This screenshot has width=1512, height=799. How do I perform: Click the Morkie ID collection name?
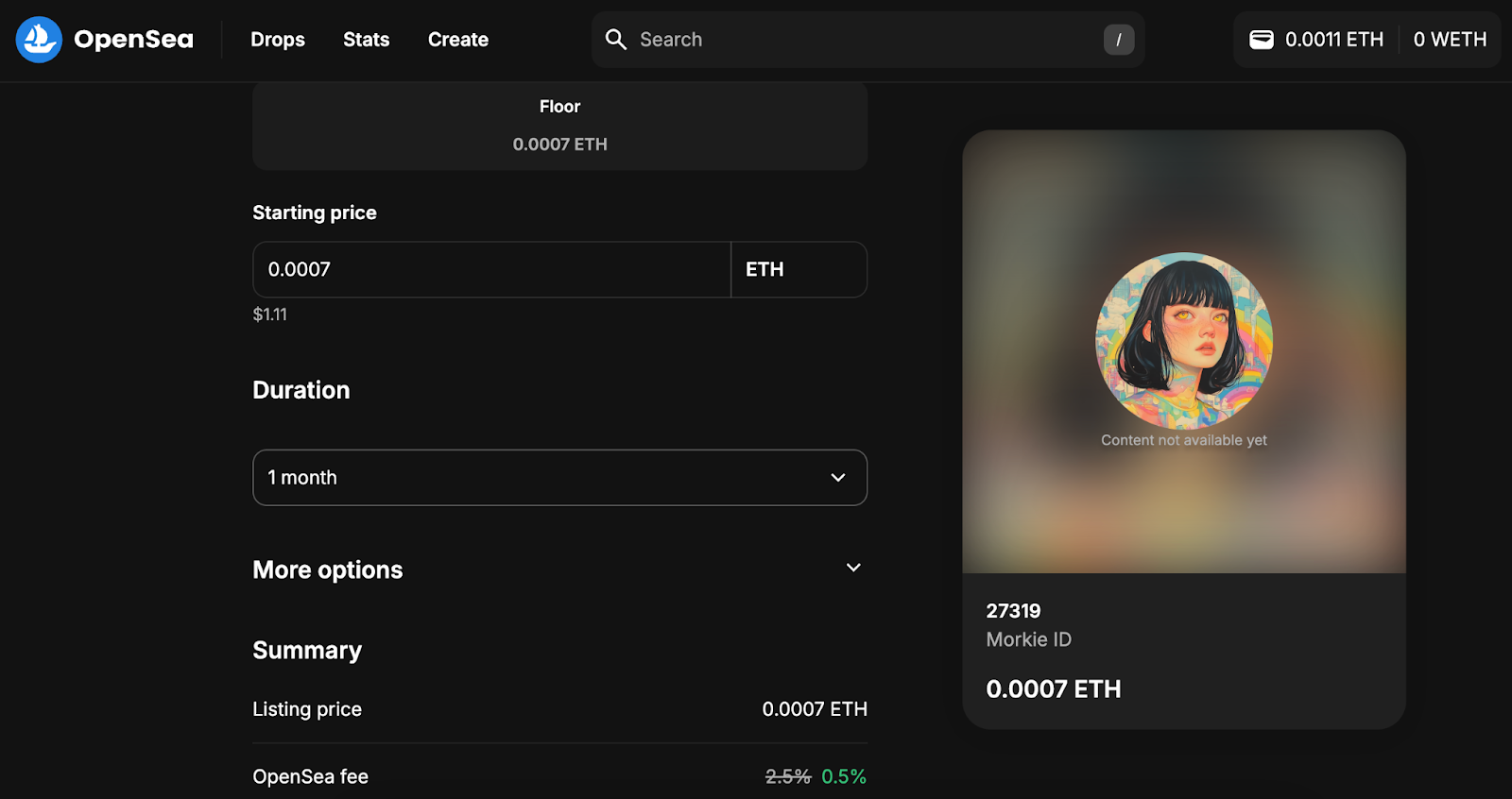point(1028,640)
